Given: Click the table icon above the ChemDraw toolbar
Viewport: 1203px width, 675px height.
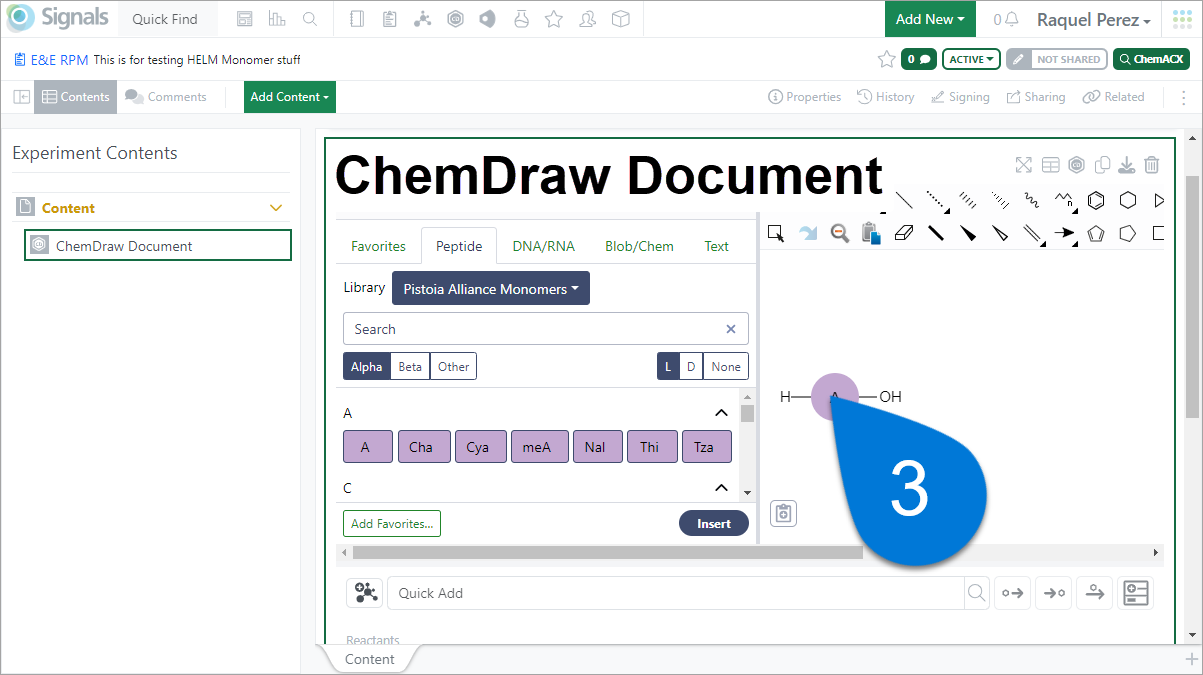Looking at the screenshot, I should click(1050, 165).
